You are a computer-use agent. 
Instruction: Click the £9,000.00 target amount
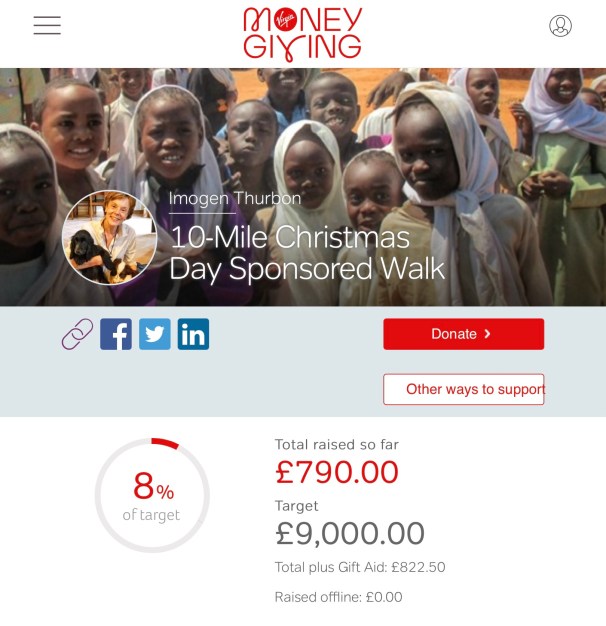(x=350, y=533)
